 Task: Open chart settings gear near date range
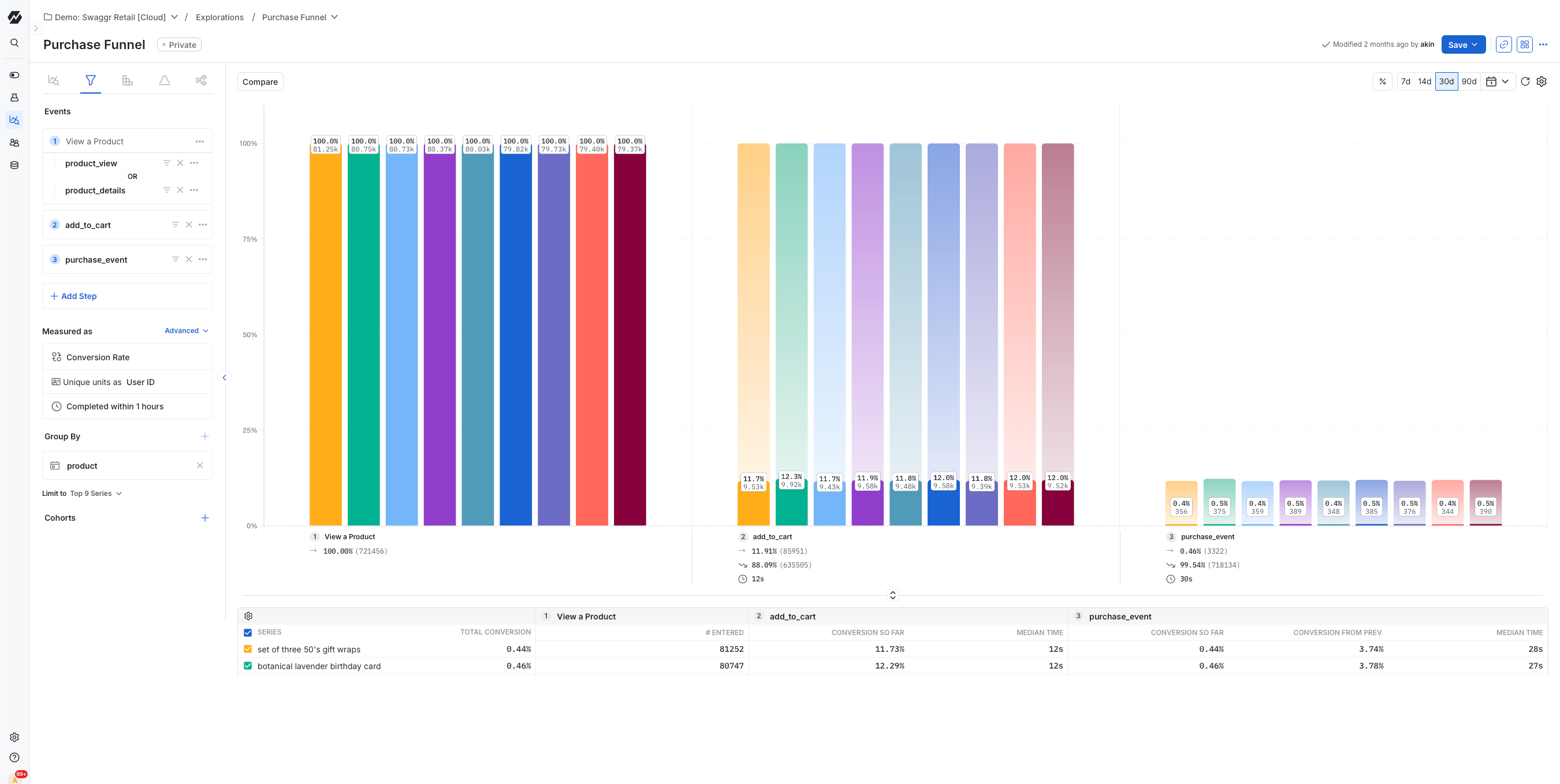coord(1541,81)
